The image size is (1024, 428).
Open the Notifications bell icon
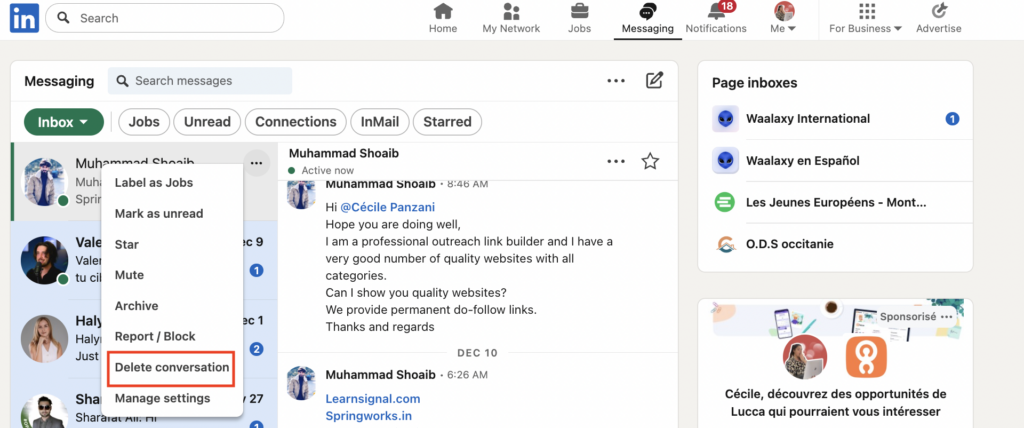[x=716, y=13]
